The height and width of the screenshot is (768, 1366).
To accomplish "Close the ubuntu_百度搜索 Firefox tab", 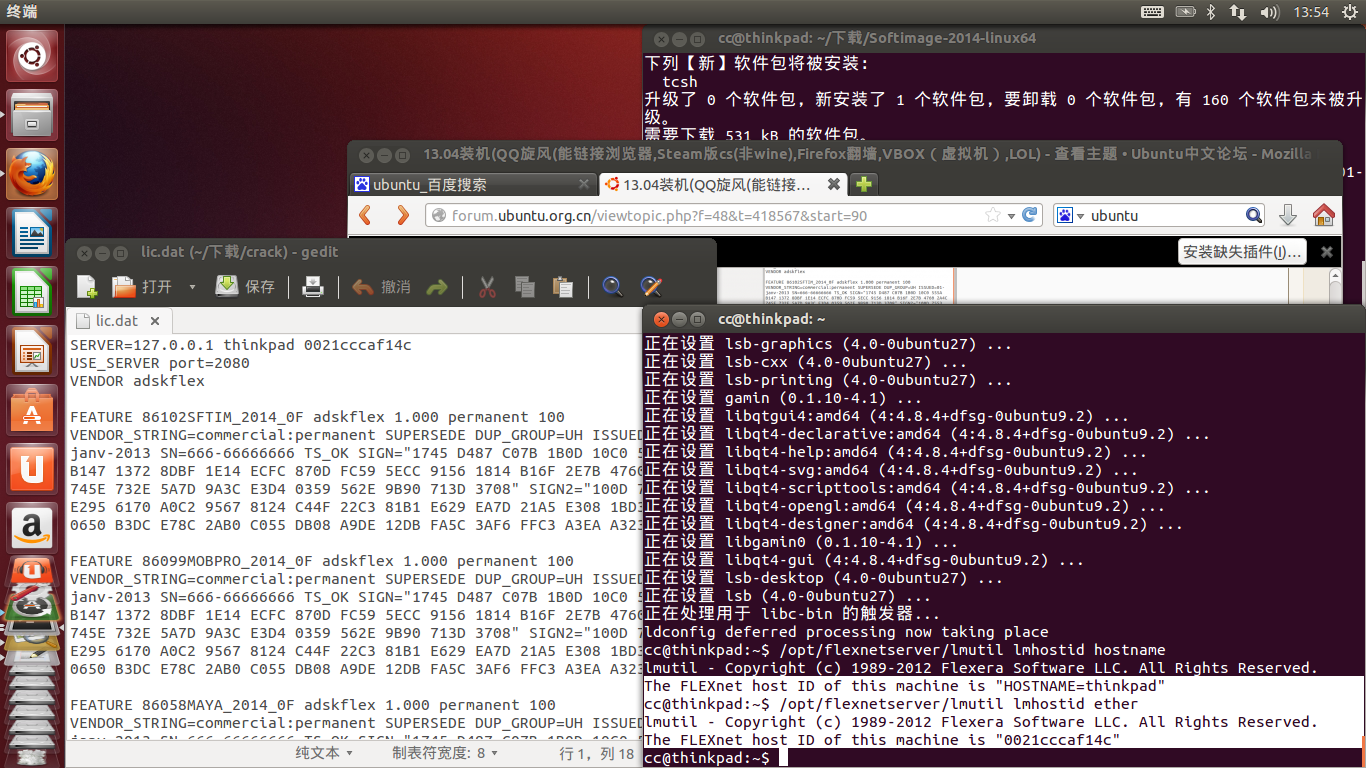I will pyautogui.click(x=585, y=185).
